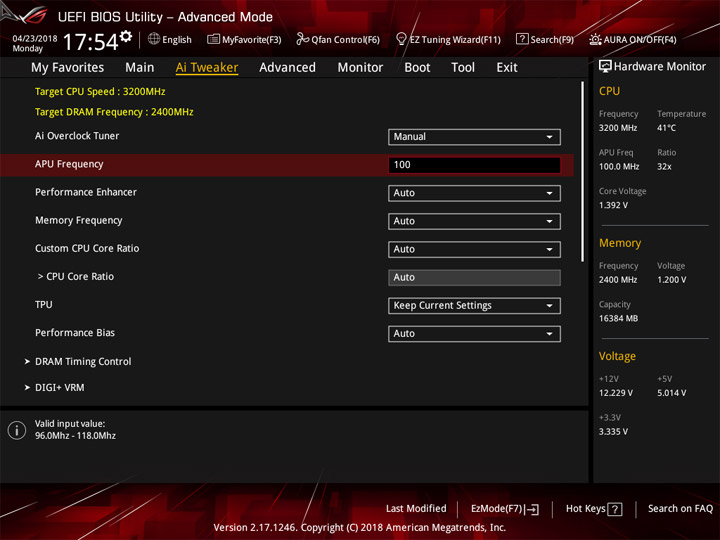
Task: Click the 16384 MB capacity value
Action: (x=618, y=318)
